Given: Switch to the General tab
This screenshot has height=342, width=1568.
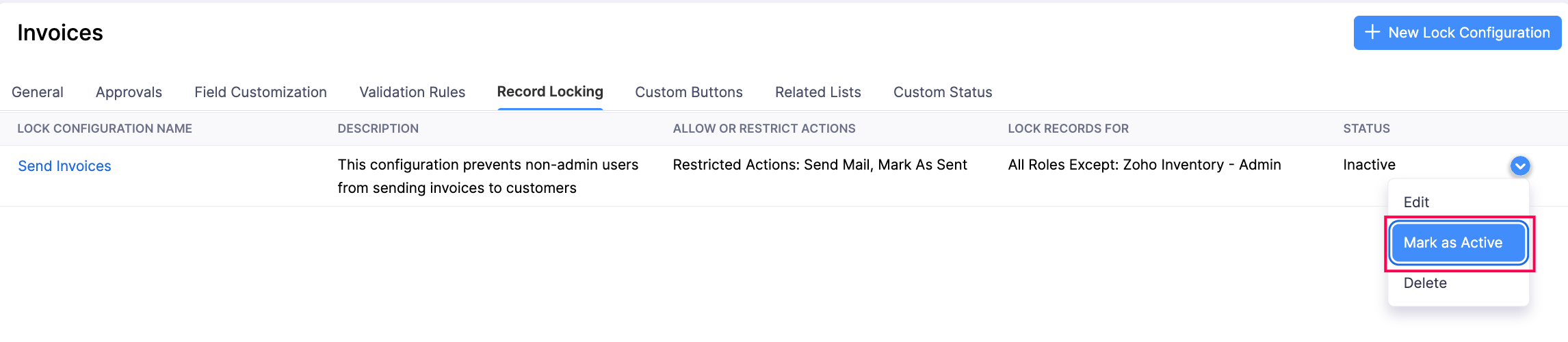Looking at the screenshot, I should point(38,92).
